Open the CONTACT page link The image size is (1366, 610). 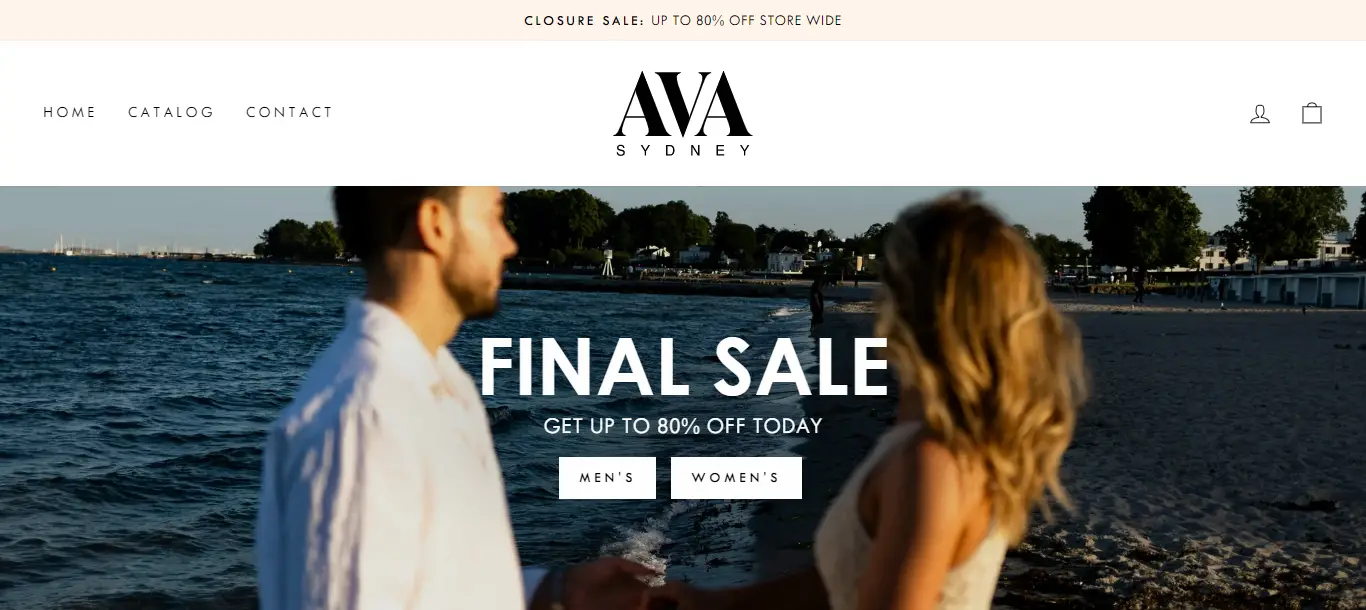tap(289, 112)
